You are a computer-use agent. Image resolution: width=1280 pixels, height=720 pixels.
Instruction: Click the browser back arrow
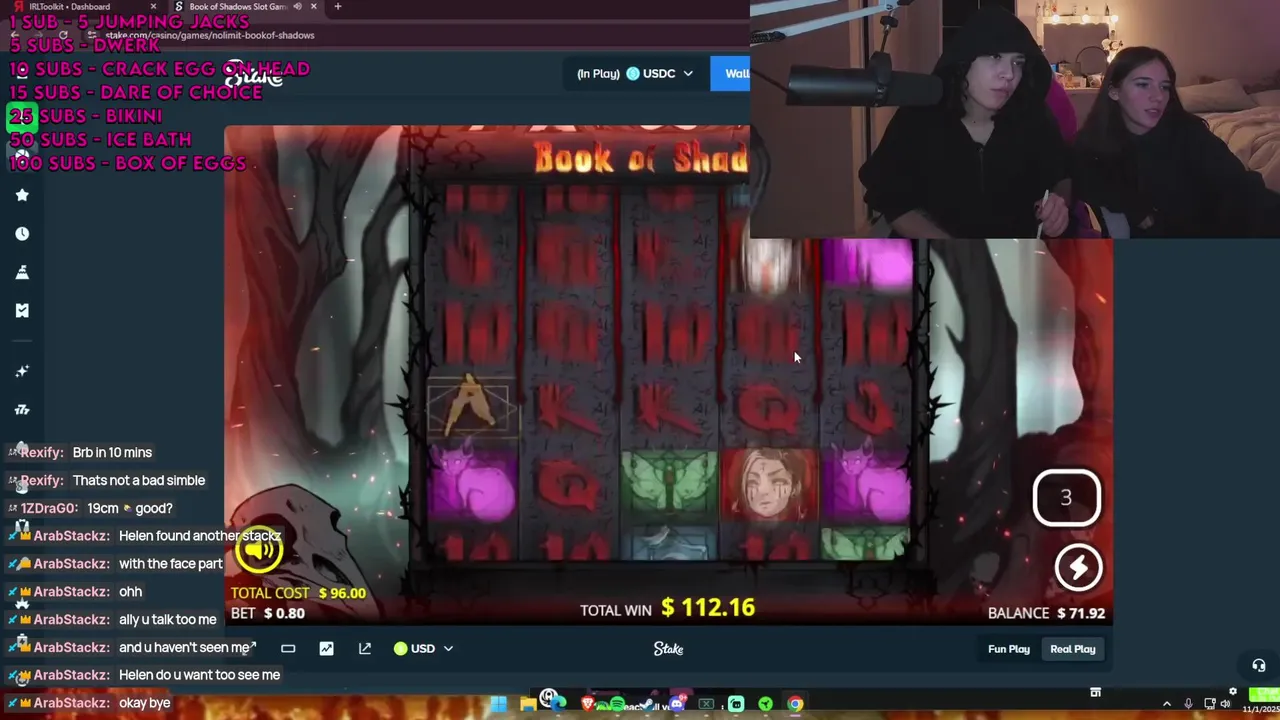(x=14, y=35)
